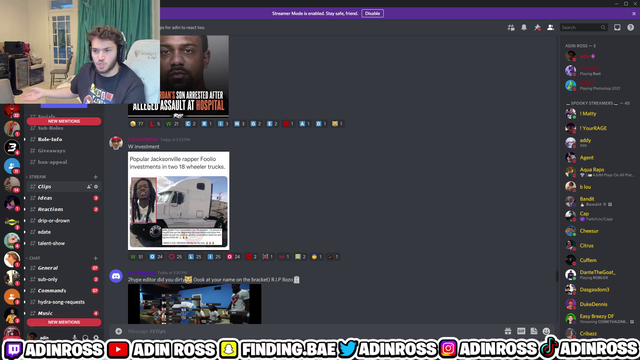
Task: Open the blue people server icon
Action: [12, 166]
